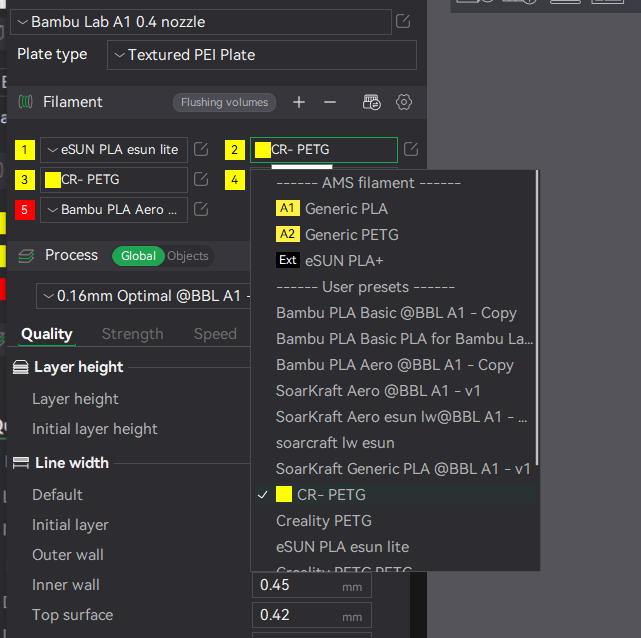Screen dimensions: 641x638
Task: Click the Inner wall label
Action: [66, 585]
